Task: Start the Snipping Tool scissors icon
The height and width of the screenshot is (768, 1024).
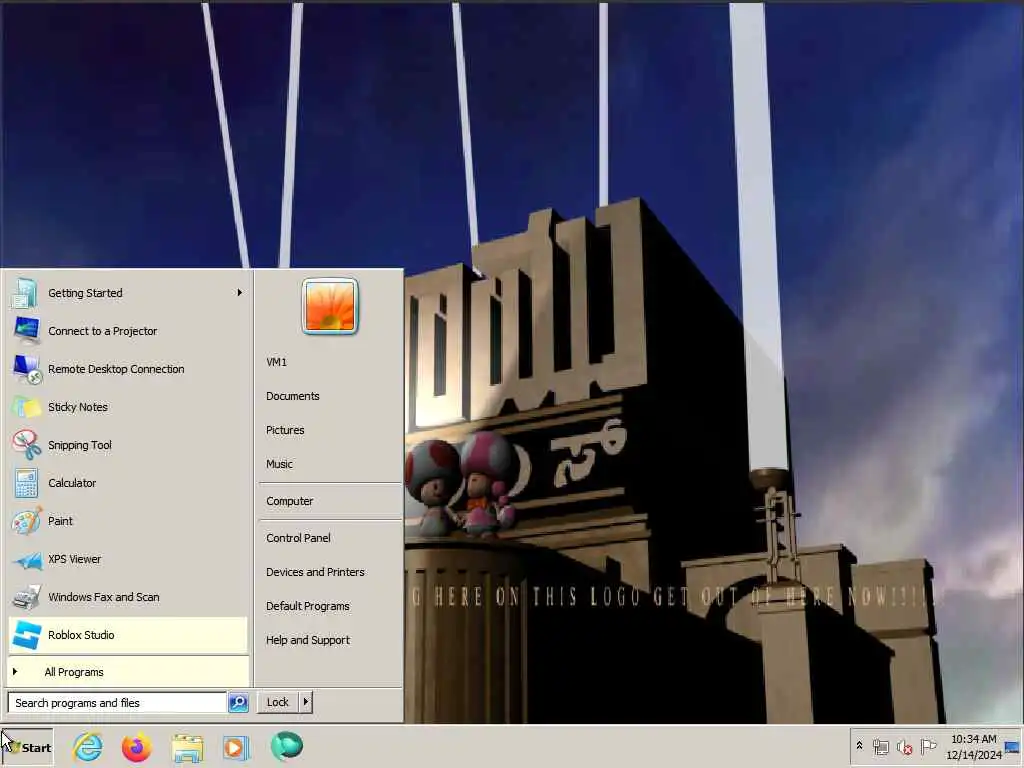Action: [26, 445]
